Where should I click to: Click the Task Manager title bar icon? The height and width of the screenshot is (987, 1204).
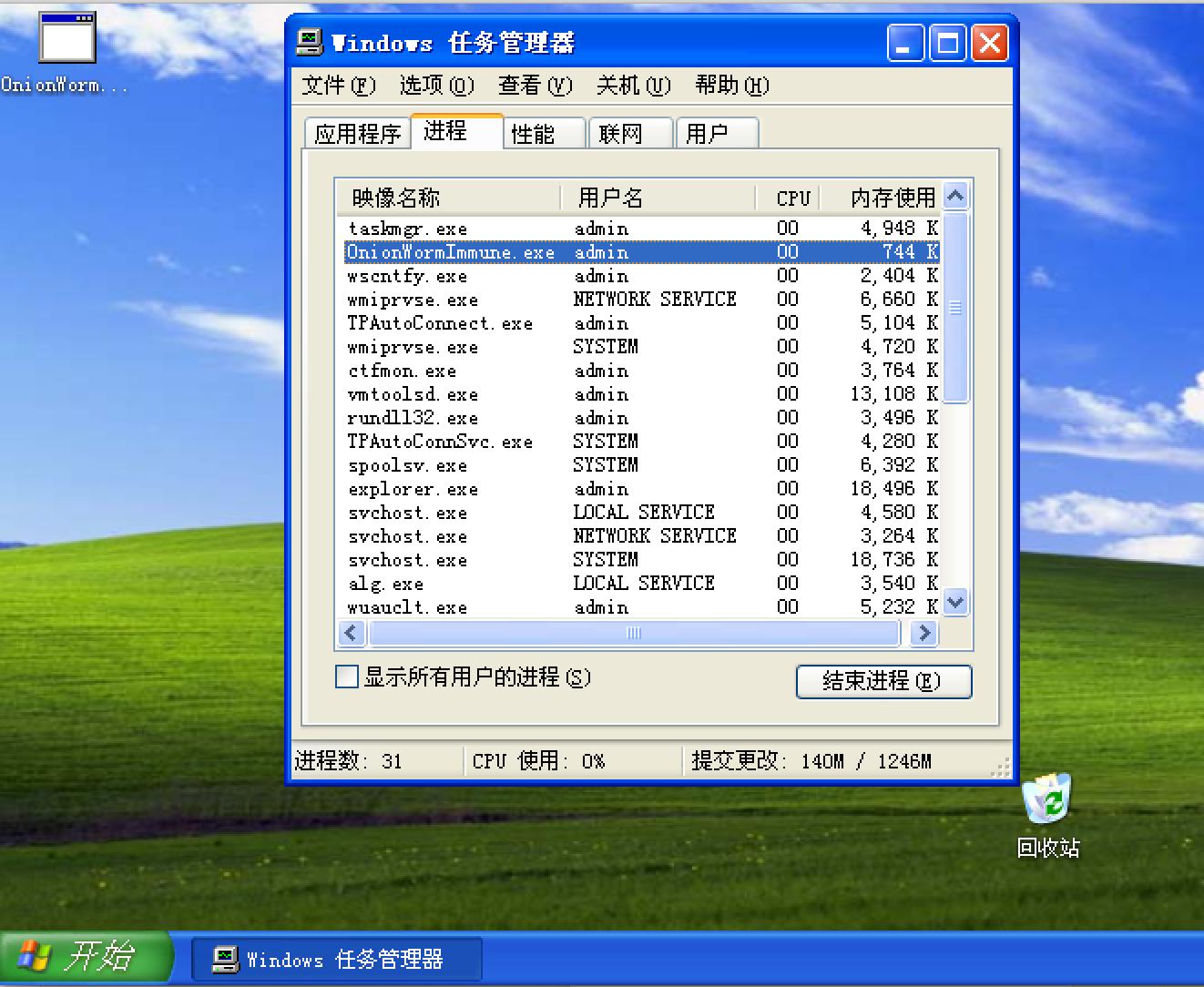click(x=310, y=42)
